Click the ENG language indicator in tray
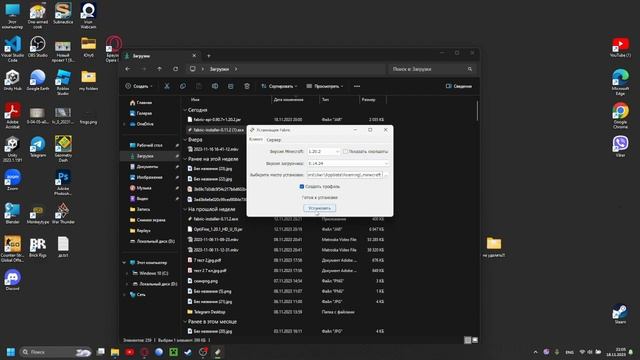The image size is (640, 360). (x=569, y=352)
